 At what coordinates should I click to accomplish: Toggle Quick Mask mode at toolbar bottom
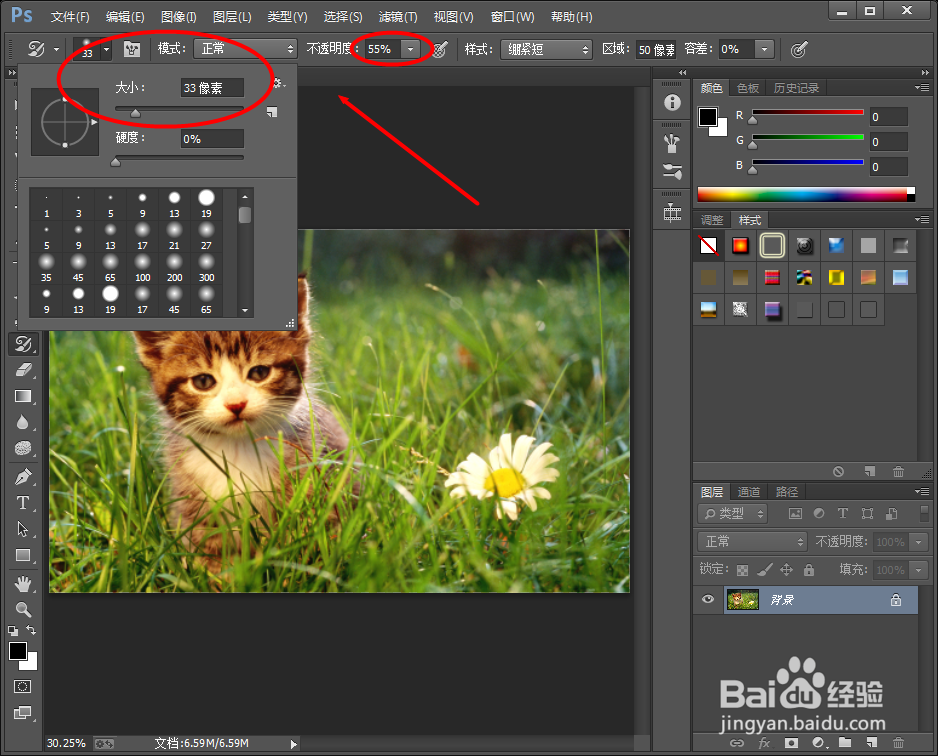pos(24,686)
